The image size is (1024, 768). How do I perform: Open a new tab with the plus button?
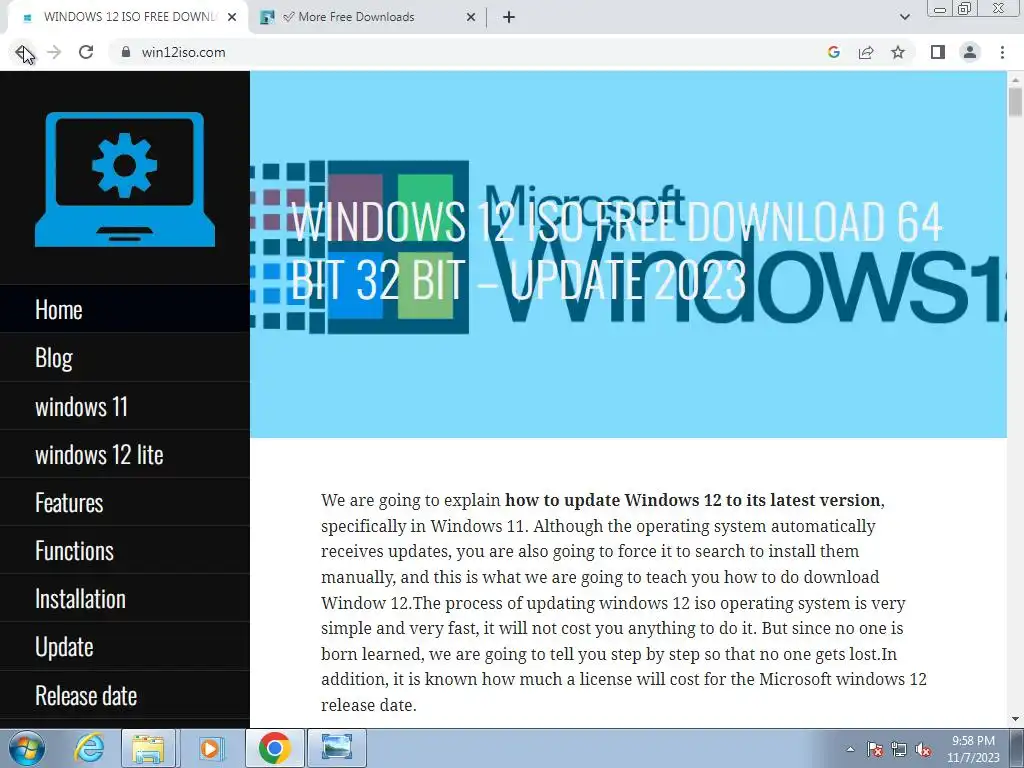tap(509, 18)
